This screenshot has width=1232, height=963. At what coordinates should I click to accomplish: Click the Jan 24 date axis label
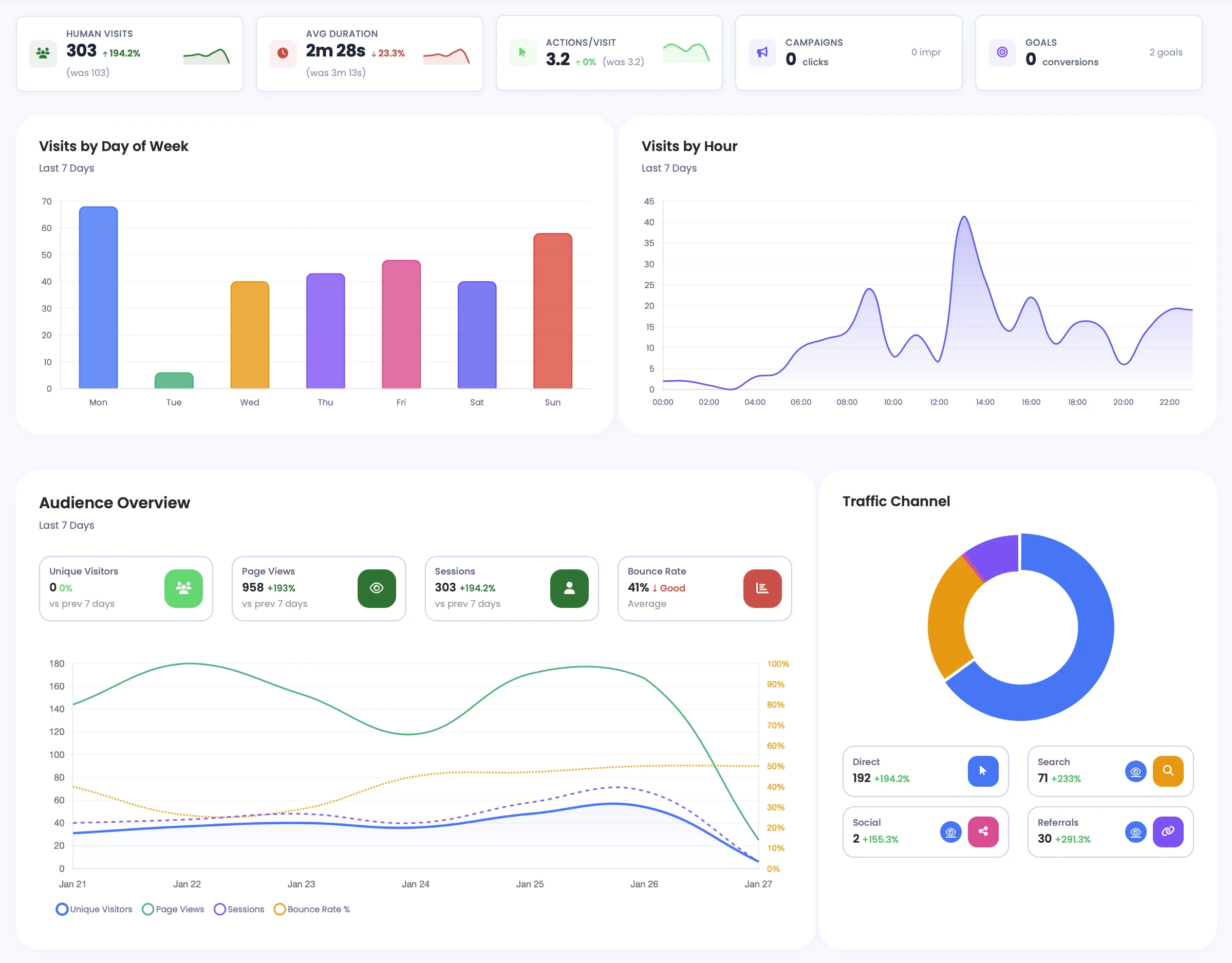tap(415, 884)
